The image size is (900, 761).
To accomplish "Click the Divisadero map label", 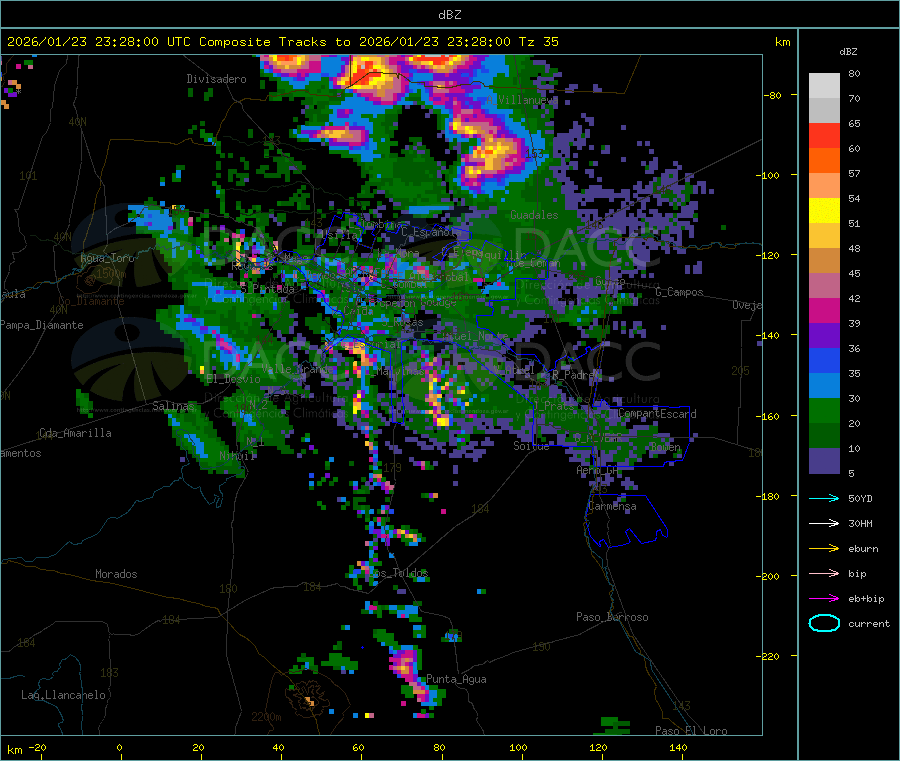I will coord(216,79).
